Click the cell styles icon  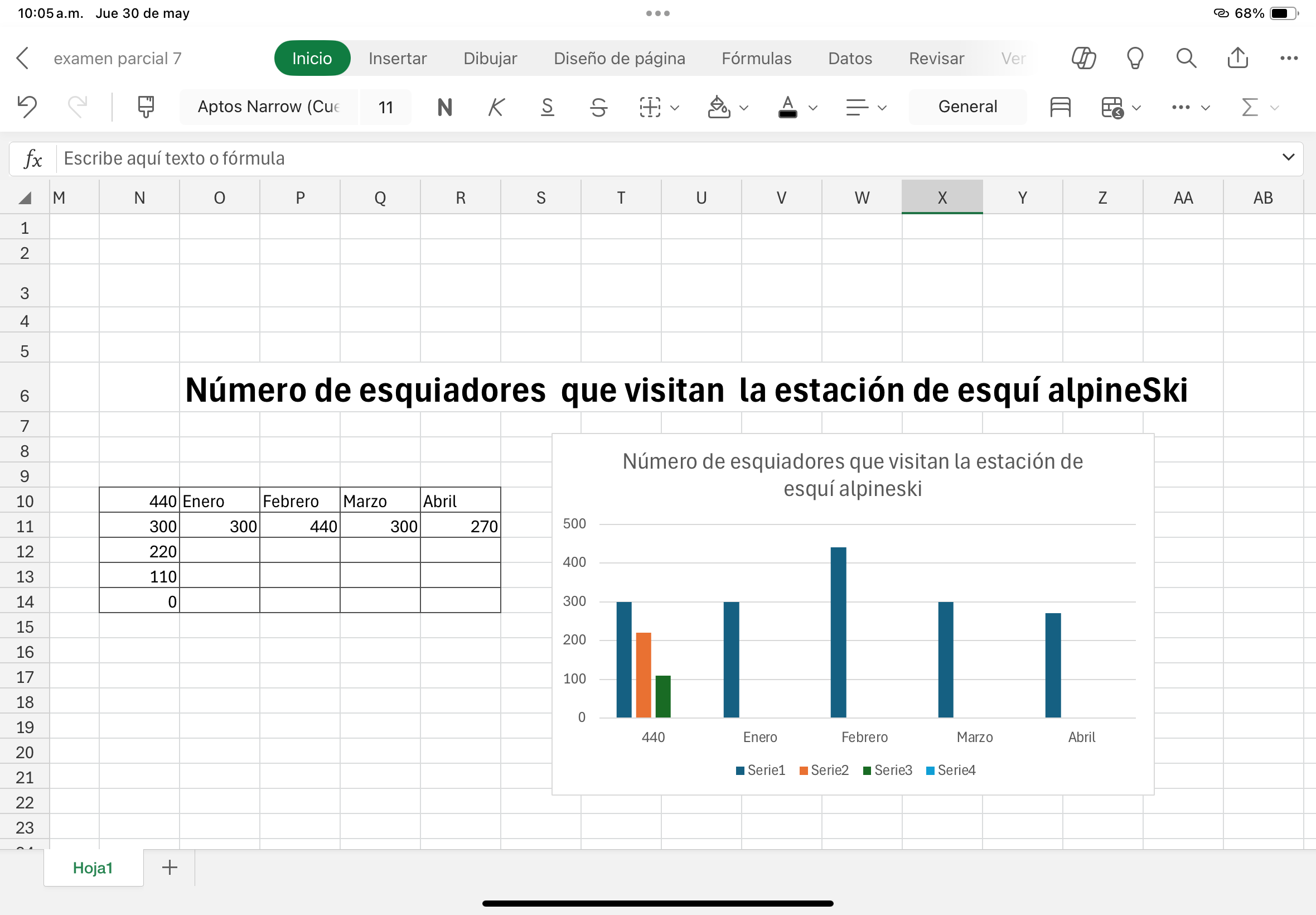click(1060, 107)
